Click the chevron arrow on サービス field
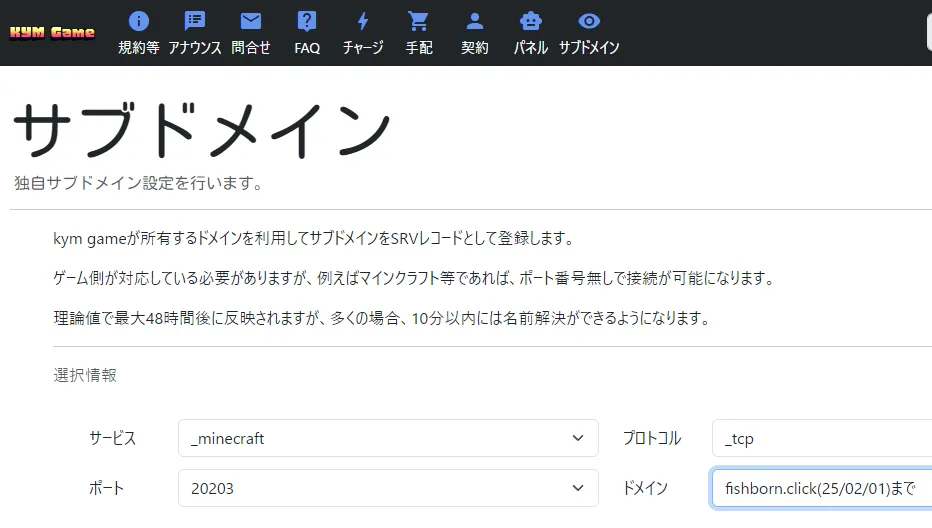Image resolution: width=932 pixels, height=528 pixels. [577, 438]
